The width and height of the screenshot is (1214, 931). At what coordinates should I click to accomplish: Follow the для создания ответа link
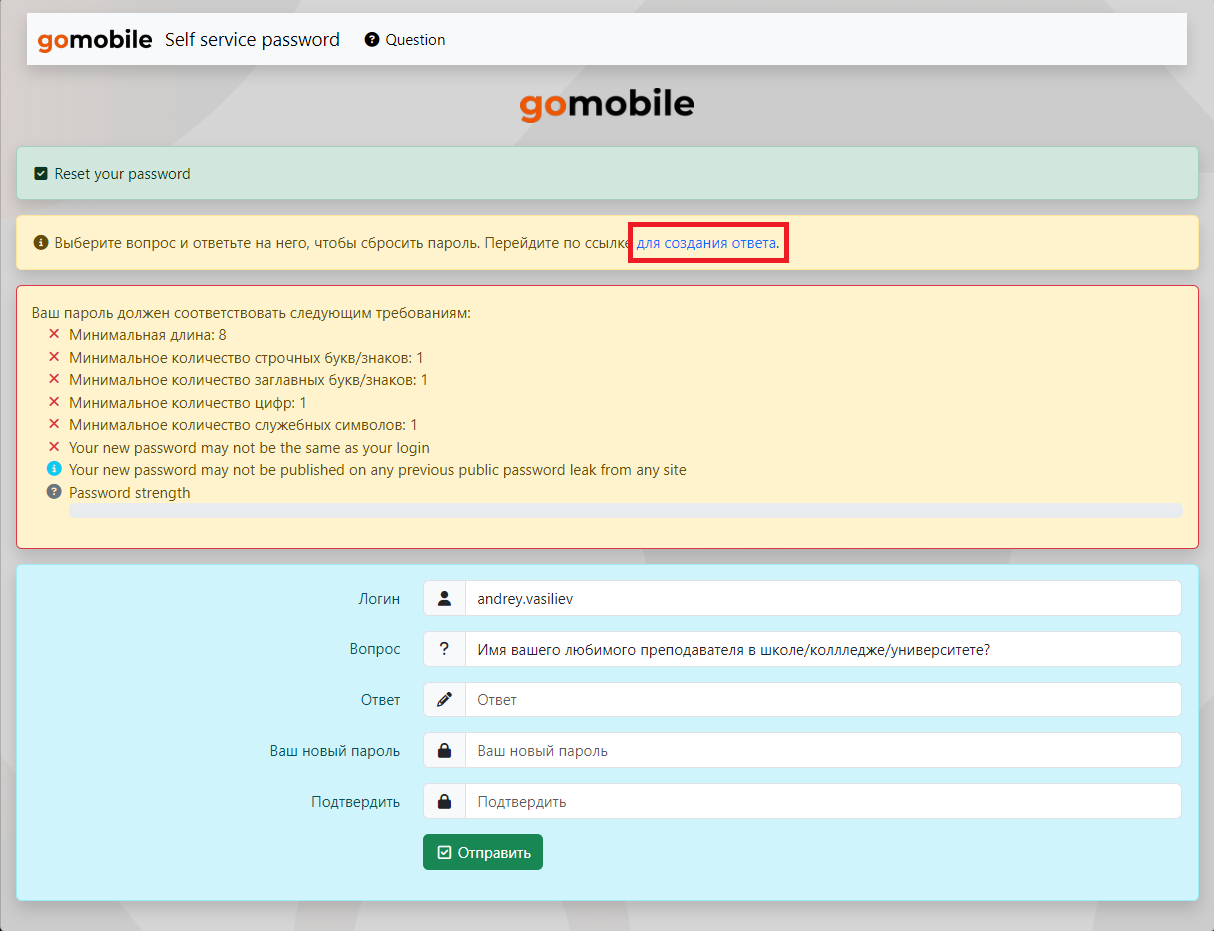click(706, 243)
